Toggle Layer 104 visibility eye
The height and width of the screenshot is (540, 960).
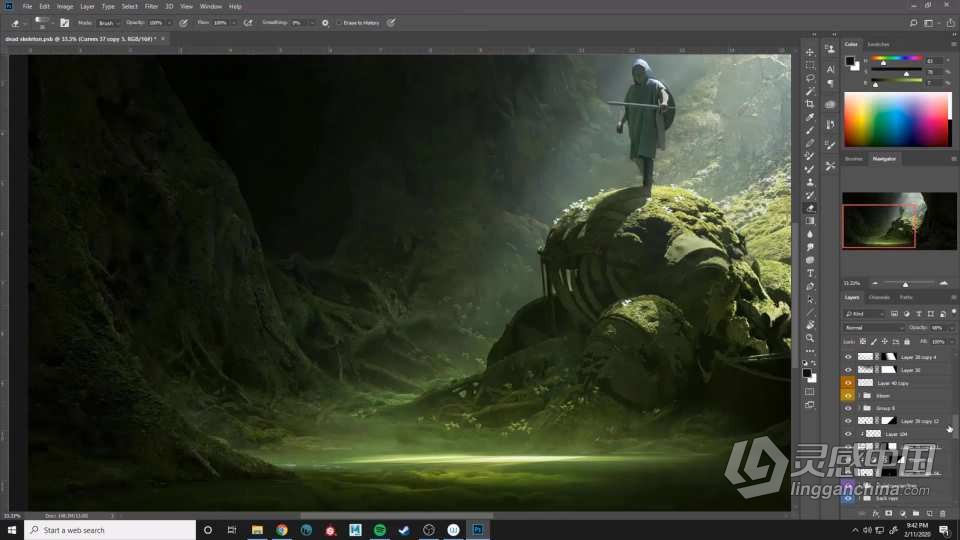[x=848, y=434]
